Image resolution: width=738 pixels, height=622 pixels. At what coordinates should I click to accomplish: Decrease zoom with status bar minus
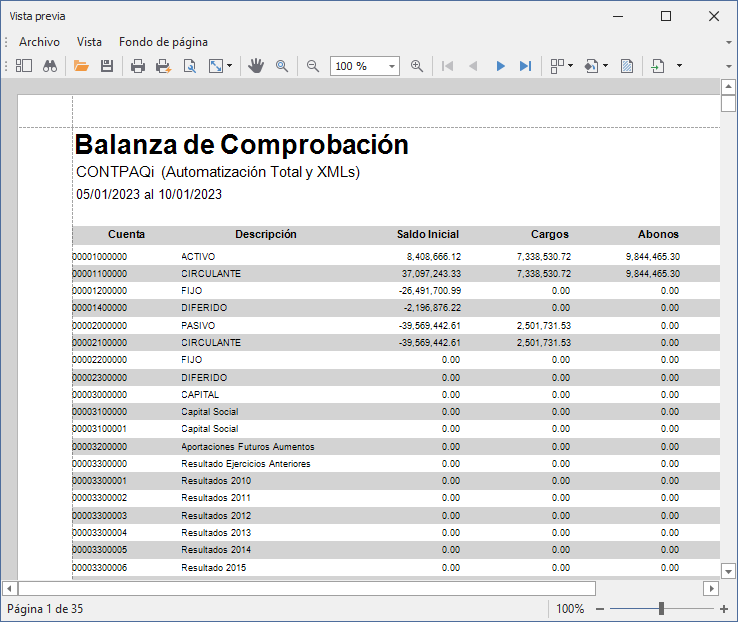(x=600, y=609)
